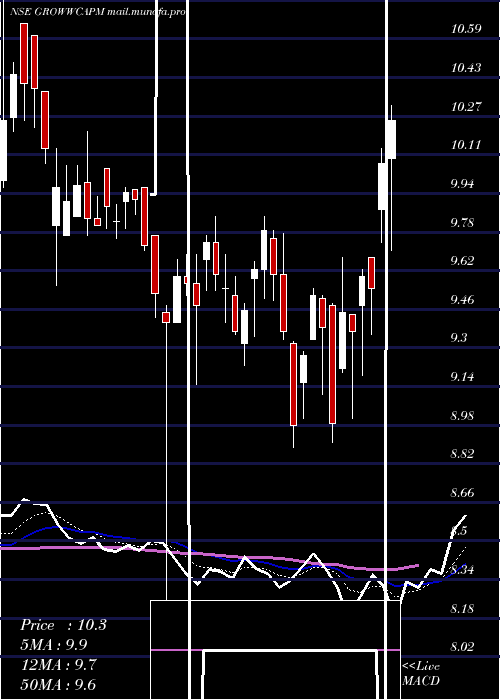Screen dimensions: 500x700
Task: Click the 'NSE GROWWCAPM' chart title text
Action: pyautogui.click(x=57, y=12)
